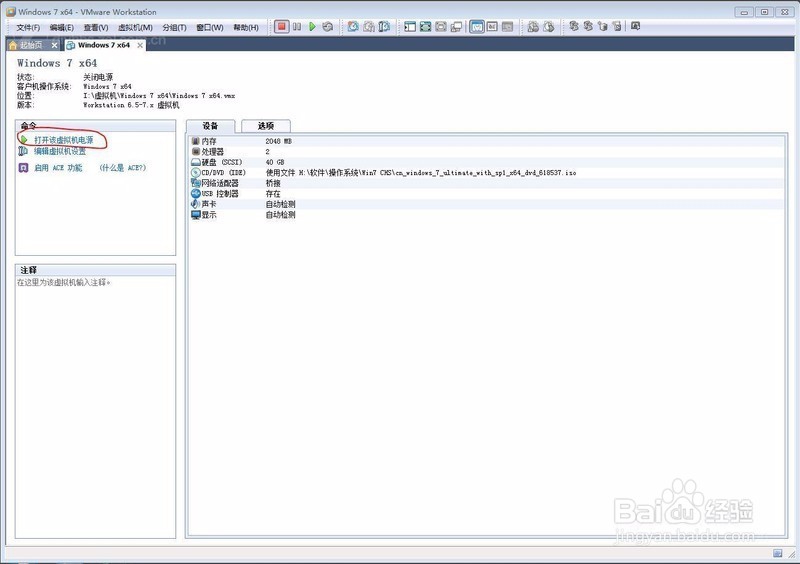
Task: Select the Windows 7 x64 tab
Action: click(x=104, y=45)
